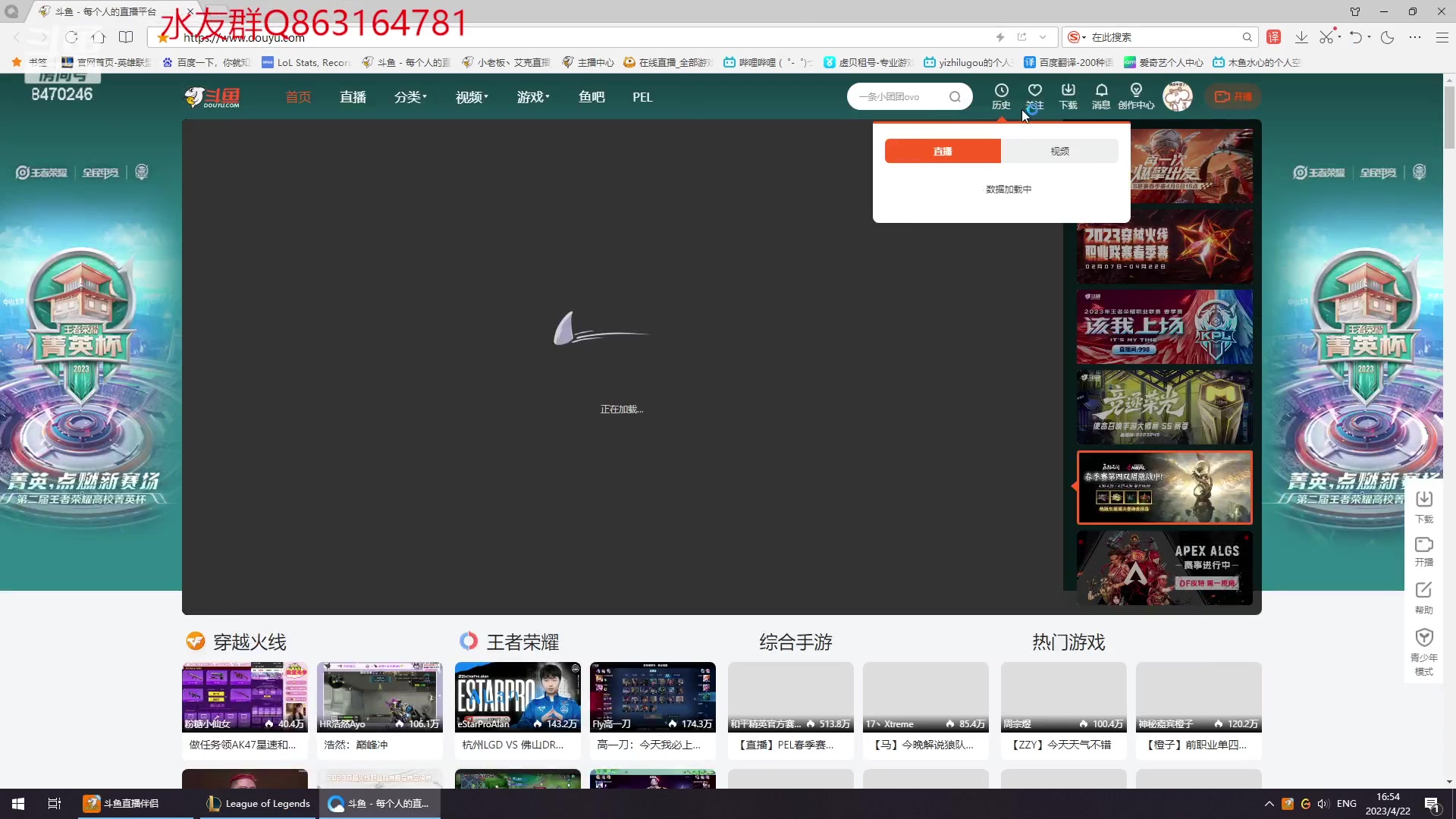Image resolution: width=1456 pixels, height=819 pixels.
Task: Go to the 首页 home link
Action: click(x=297, y=96)
